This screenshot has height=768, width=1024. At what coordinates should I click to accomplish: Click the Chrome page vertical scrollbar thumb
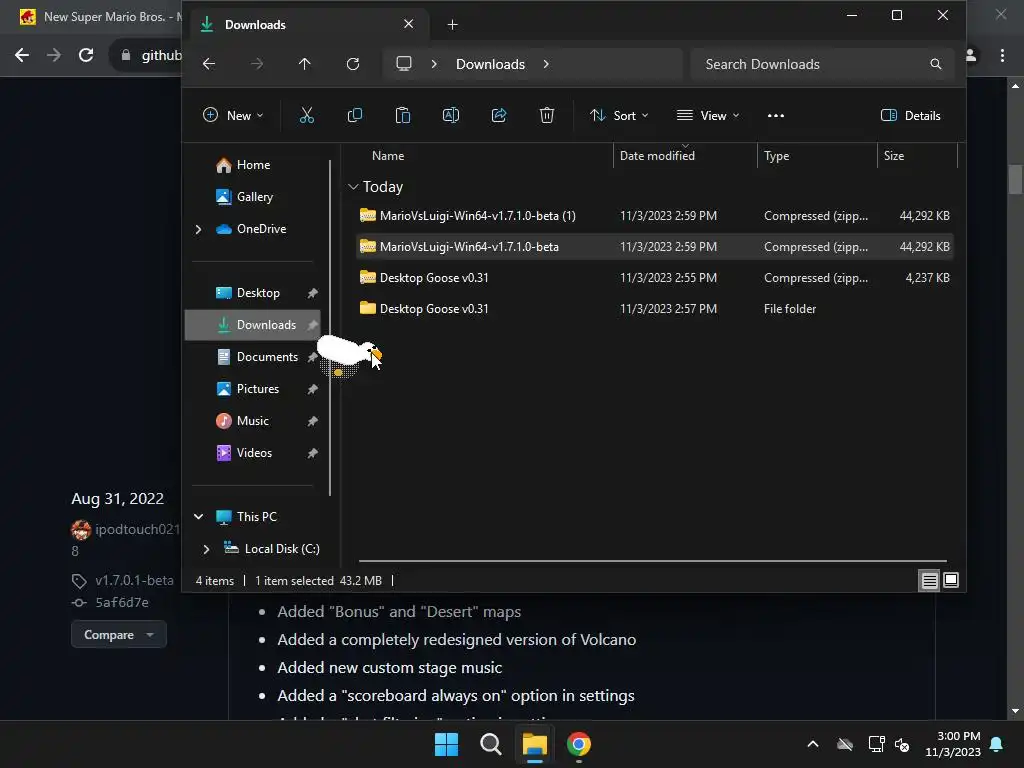[x=1015, y=180]
